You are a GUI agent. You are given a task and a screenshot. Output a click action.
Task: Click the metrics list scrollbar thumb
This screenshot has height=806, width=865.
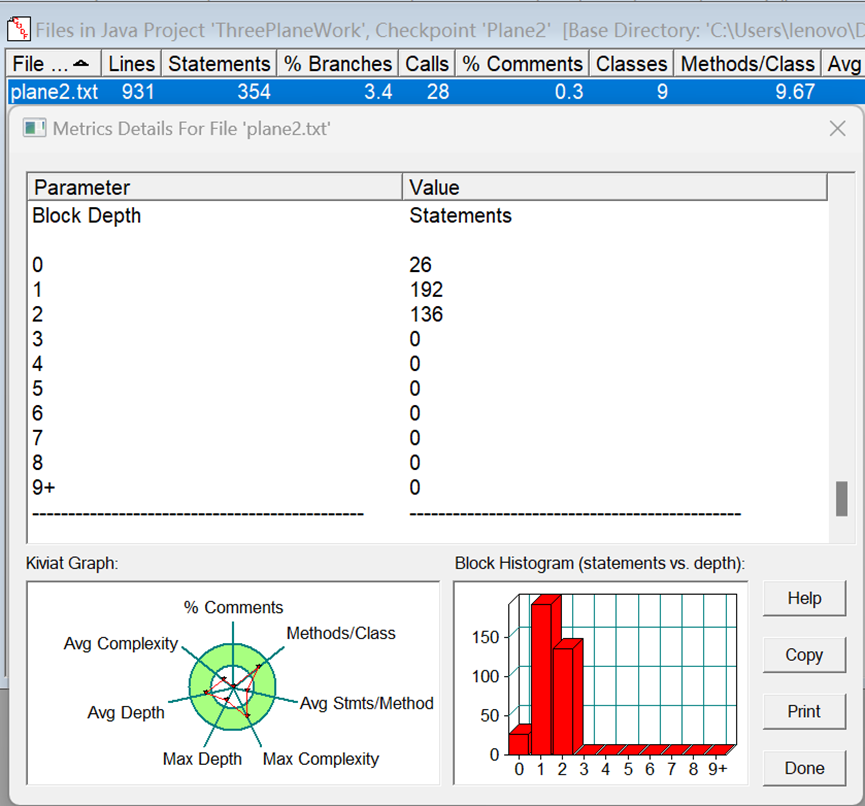coord(841,499)
